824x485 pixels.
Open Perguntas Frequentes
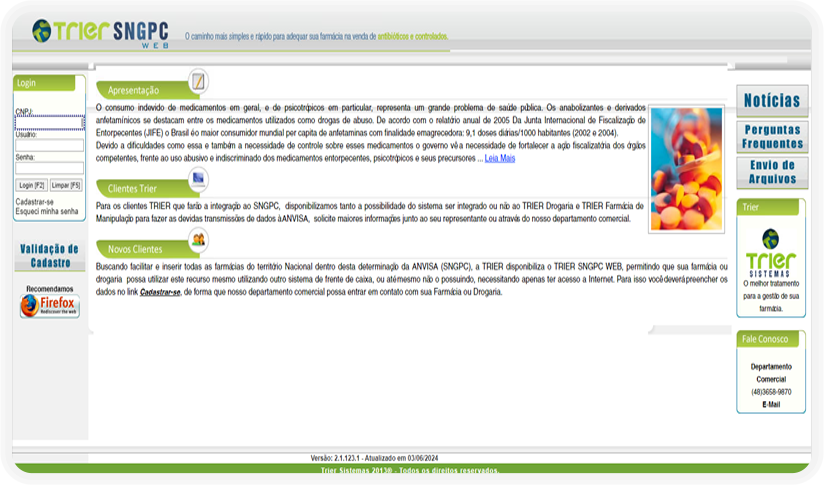(772, 137)
